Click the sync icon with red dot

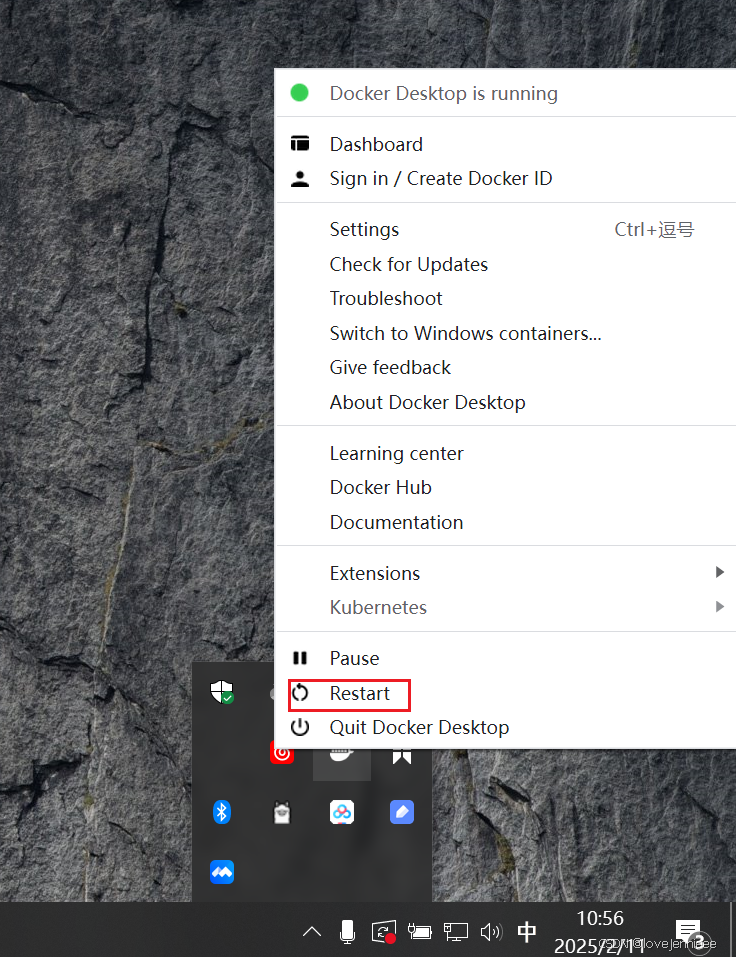tap(384, 932)
